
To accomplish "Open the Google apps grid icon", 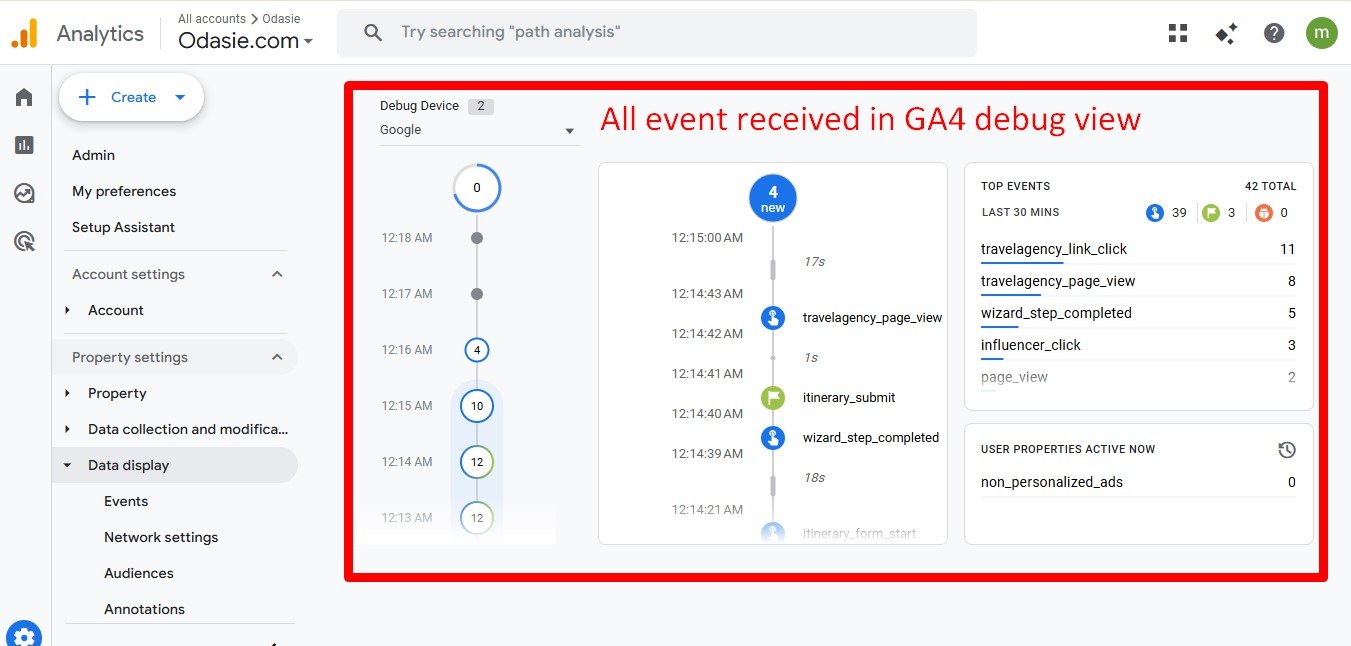I will [x=1178, y=33].
